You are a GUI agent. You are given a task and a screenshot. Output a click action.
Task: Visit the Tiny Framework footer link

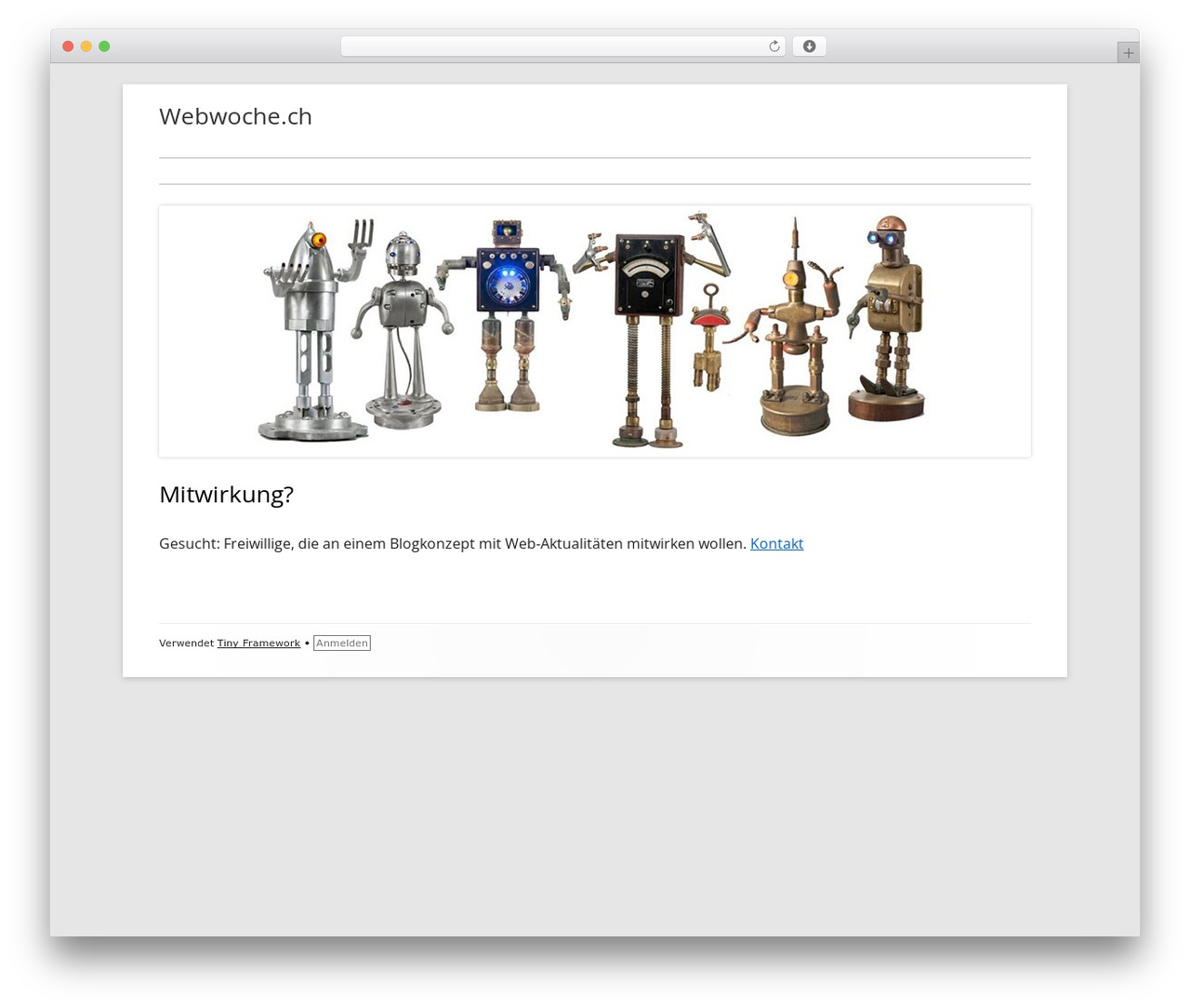click(258, 643)
